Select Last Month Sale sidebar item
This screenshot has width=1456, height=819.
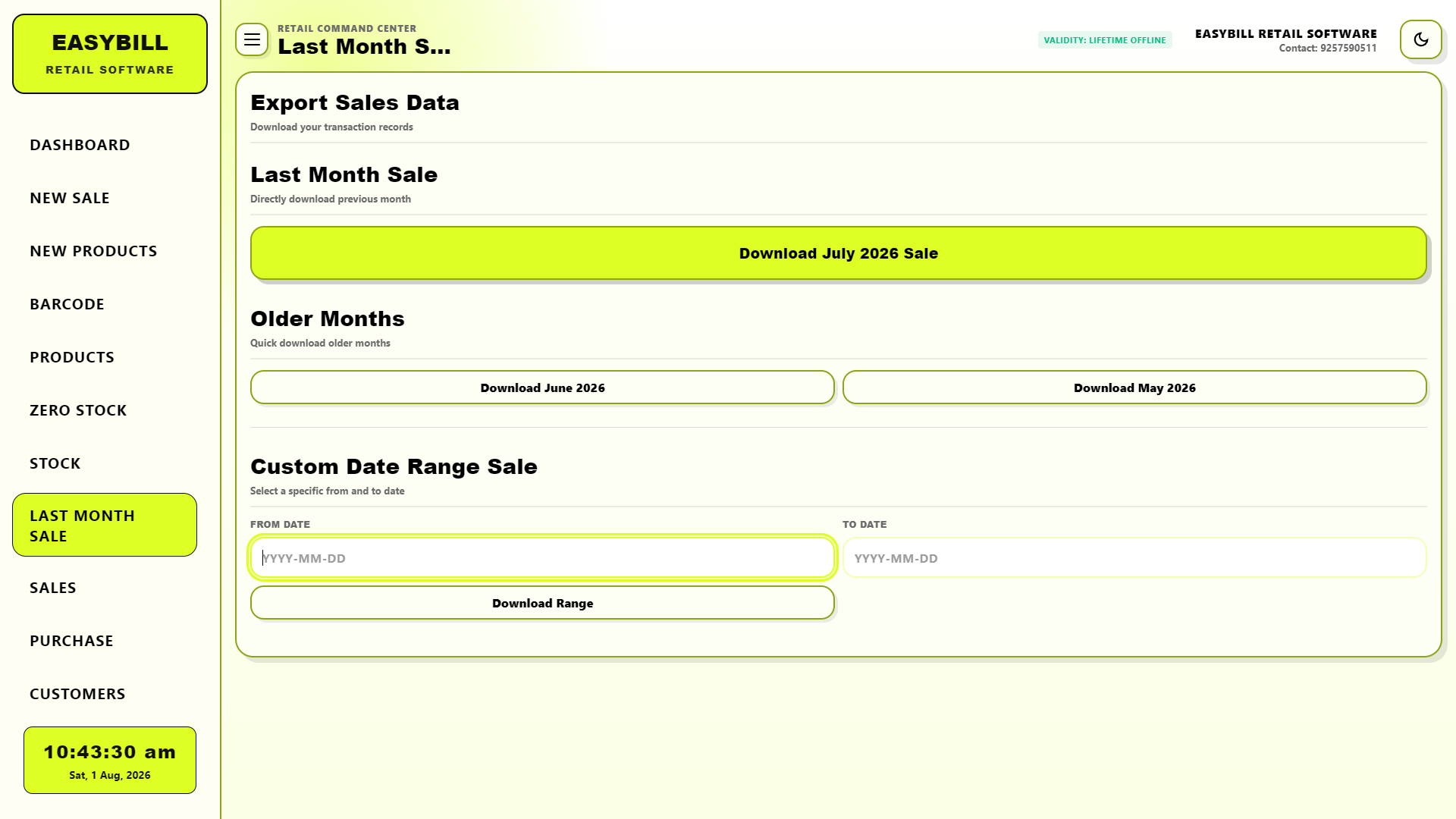click(105, 525)
